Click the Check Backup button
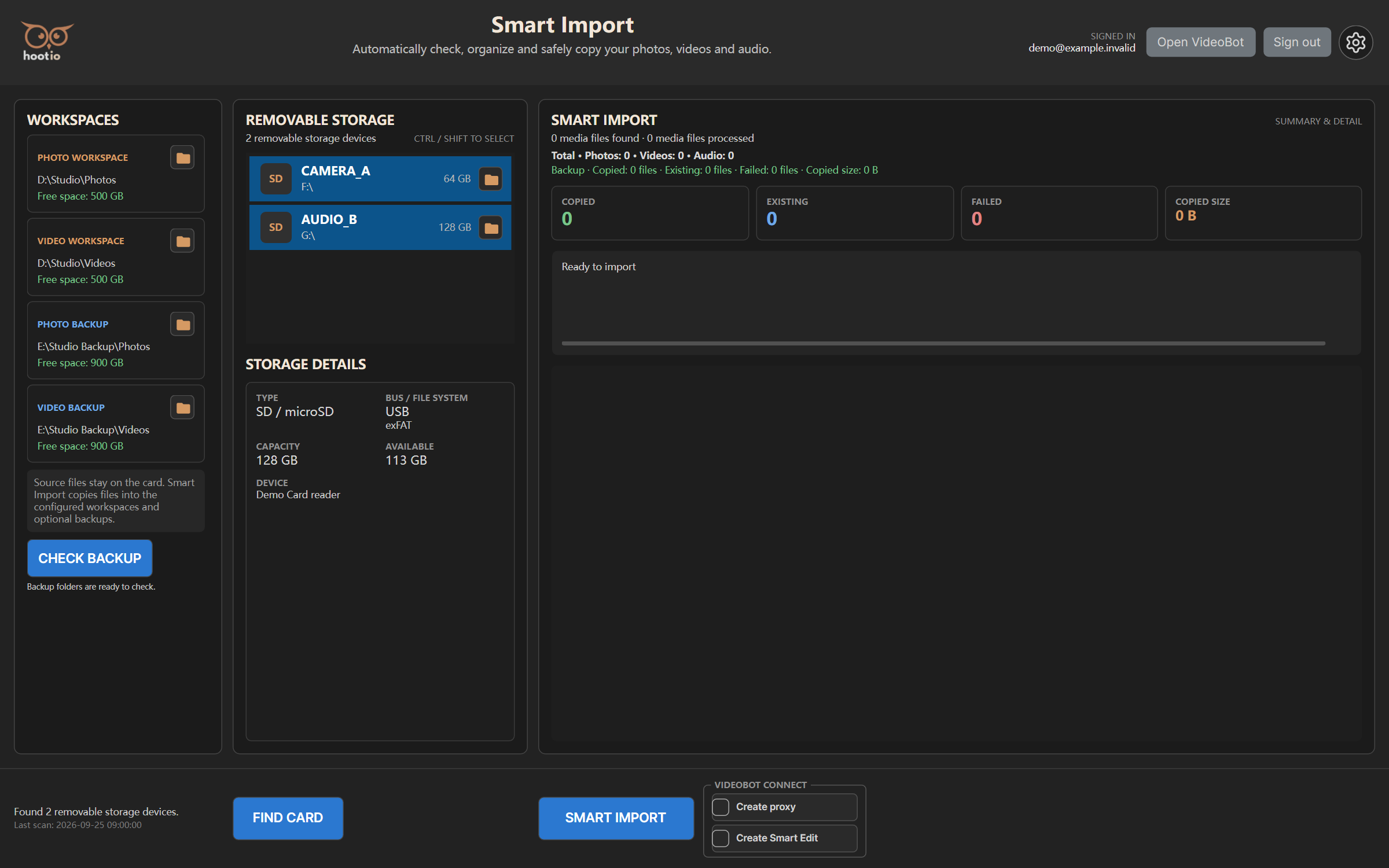Viewport: 1389px width, 868px height. tap(90, 558)
